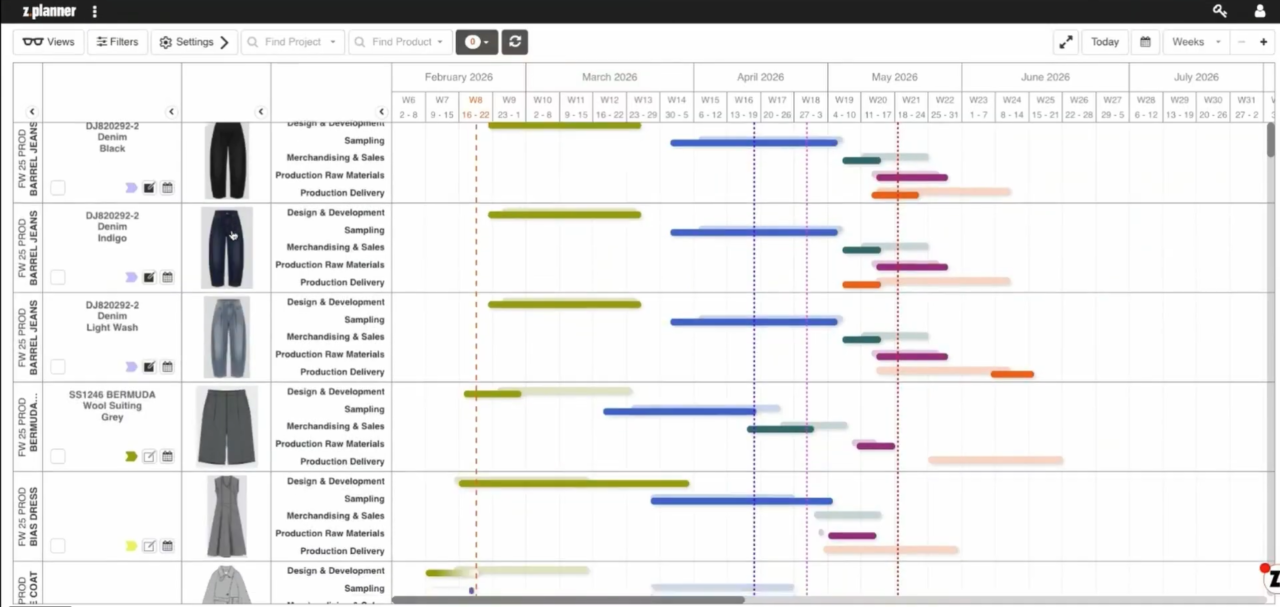Screen dimensions: 1280x607
Task: Expand the Settings chevron arrow
Action: 224,42
